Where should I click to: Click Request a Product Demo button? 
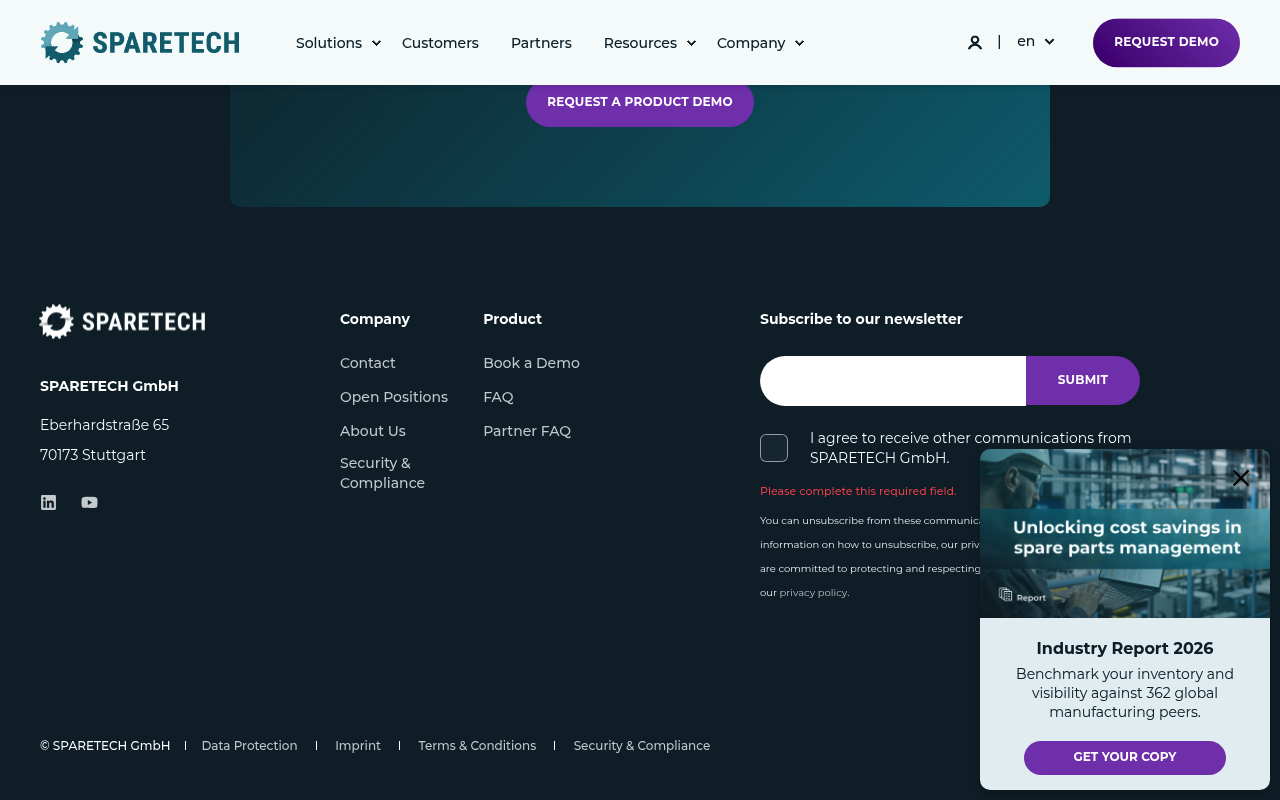tap(640, 102)
